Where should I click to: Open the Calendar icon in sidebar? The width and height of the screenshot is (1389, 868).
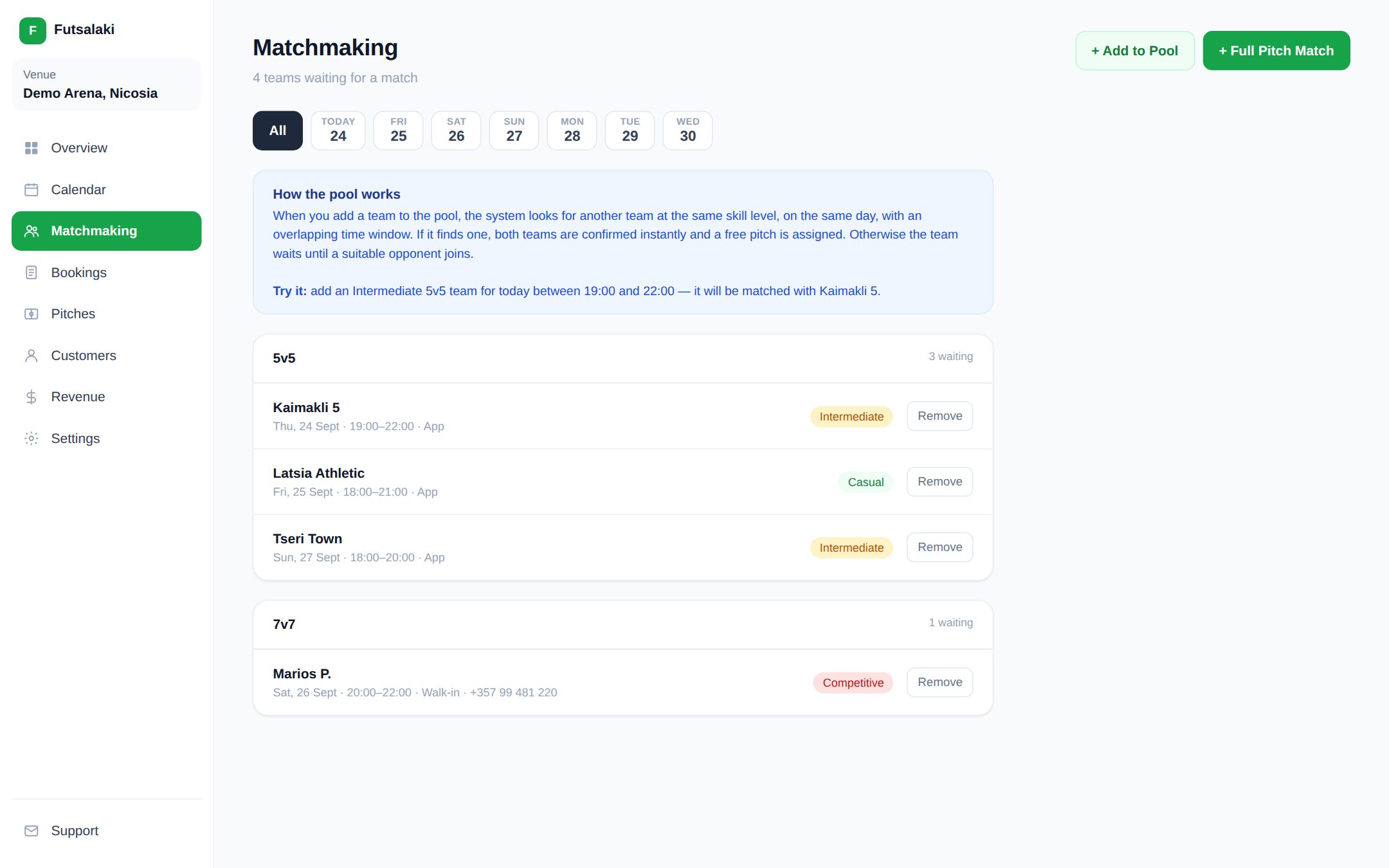[31, 190]
